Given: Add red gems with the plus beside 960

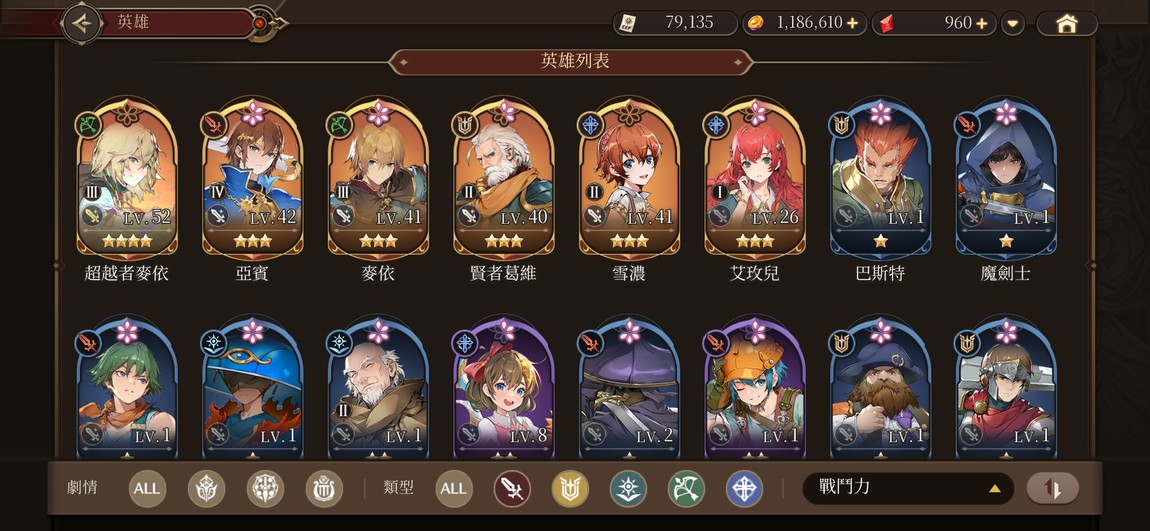Looking at the screenshot, I should 982,23.
